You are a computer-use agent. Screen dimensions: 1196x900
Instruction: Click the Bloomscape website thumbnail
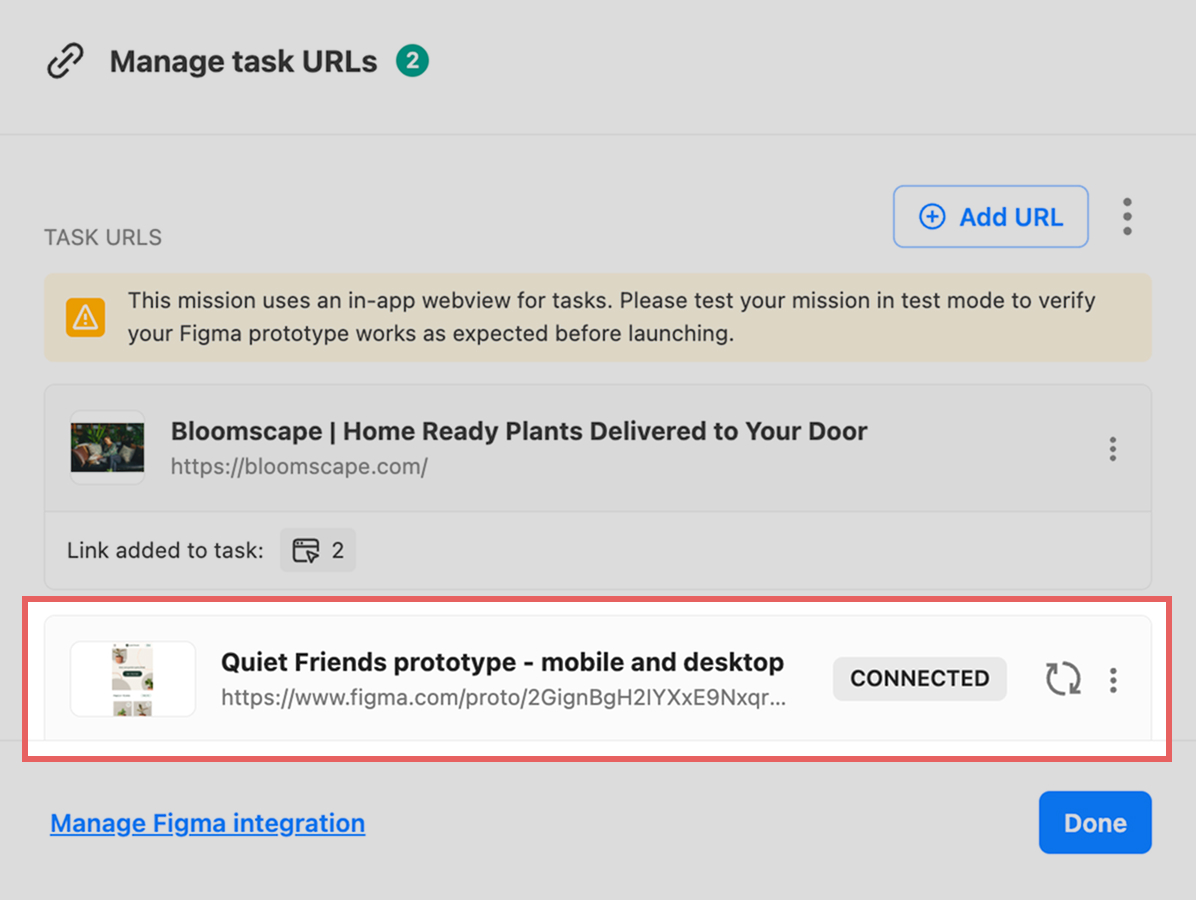[108, 448]
